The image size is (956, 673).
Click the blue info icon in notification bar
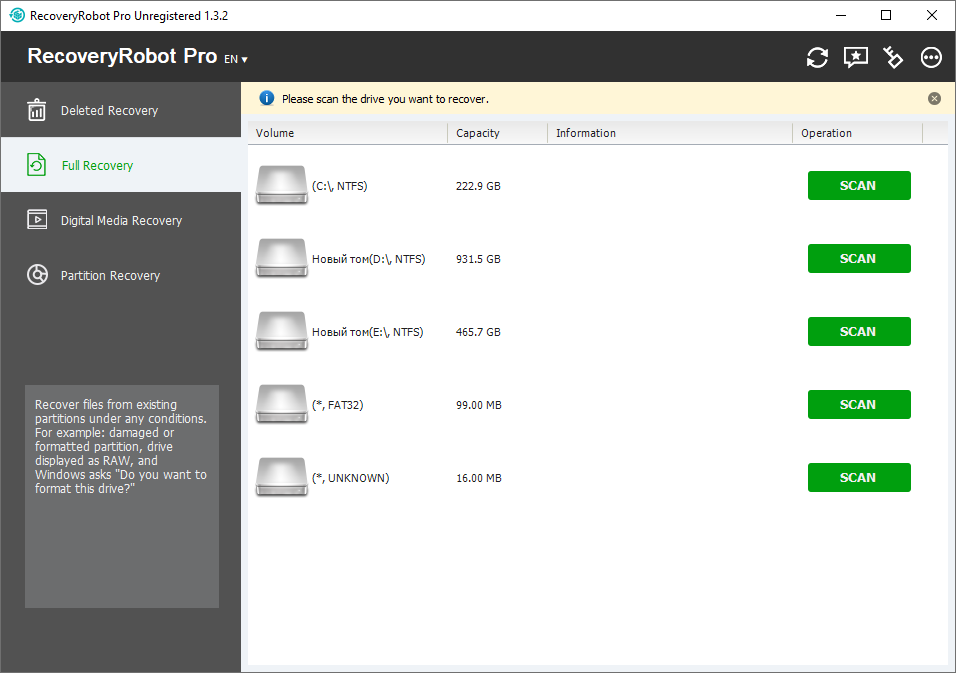point(266,98)
